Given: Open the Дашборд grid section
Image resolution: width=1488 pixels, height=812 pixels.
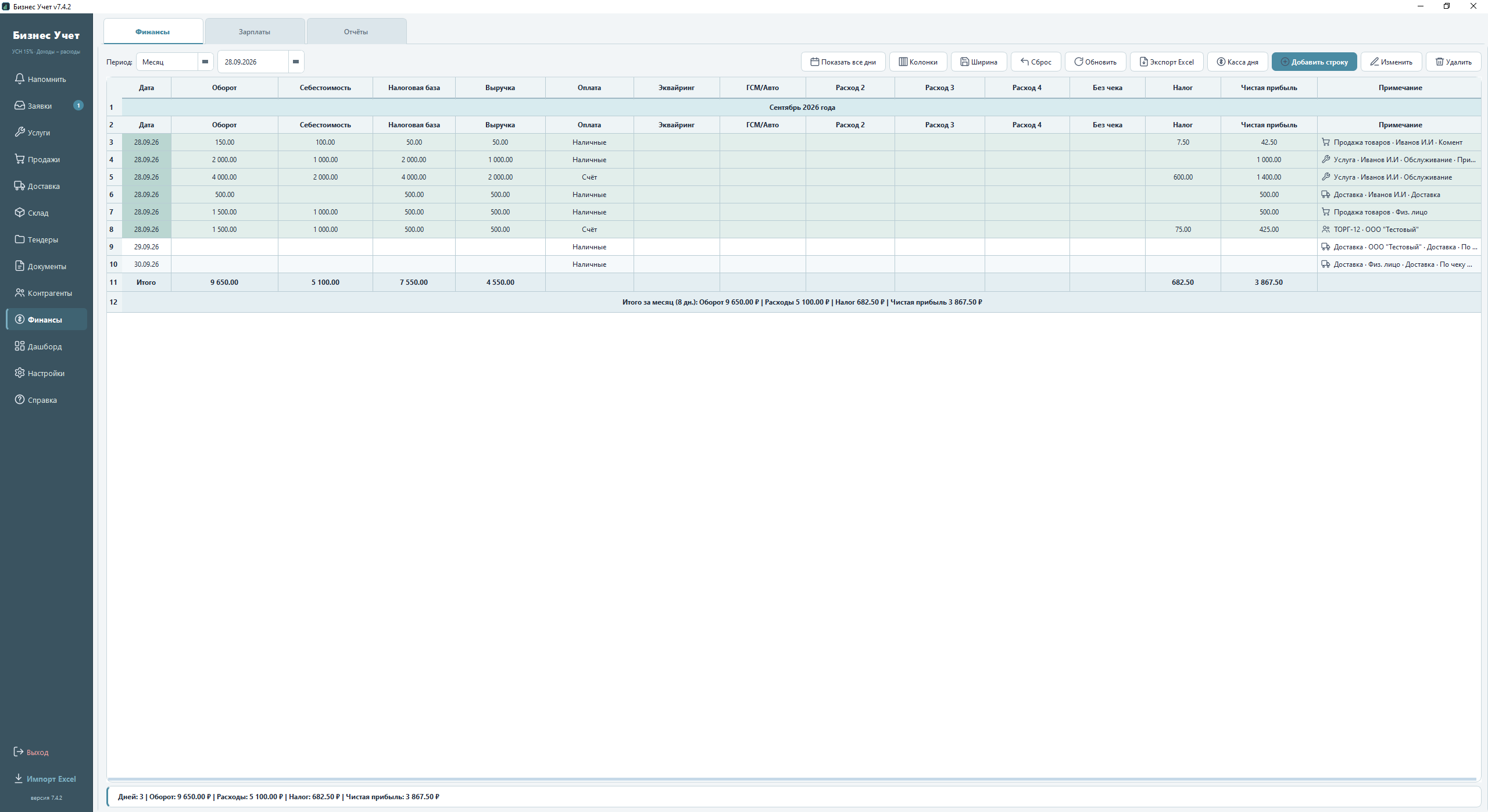Looking at the screenshot, I should 46,346.
